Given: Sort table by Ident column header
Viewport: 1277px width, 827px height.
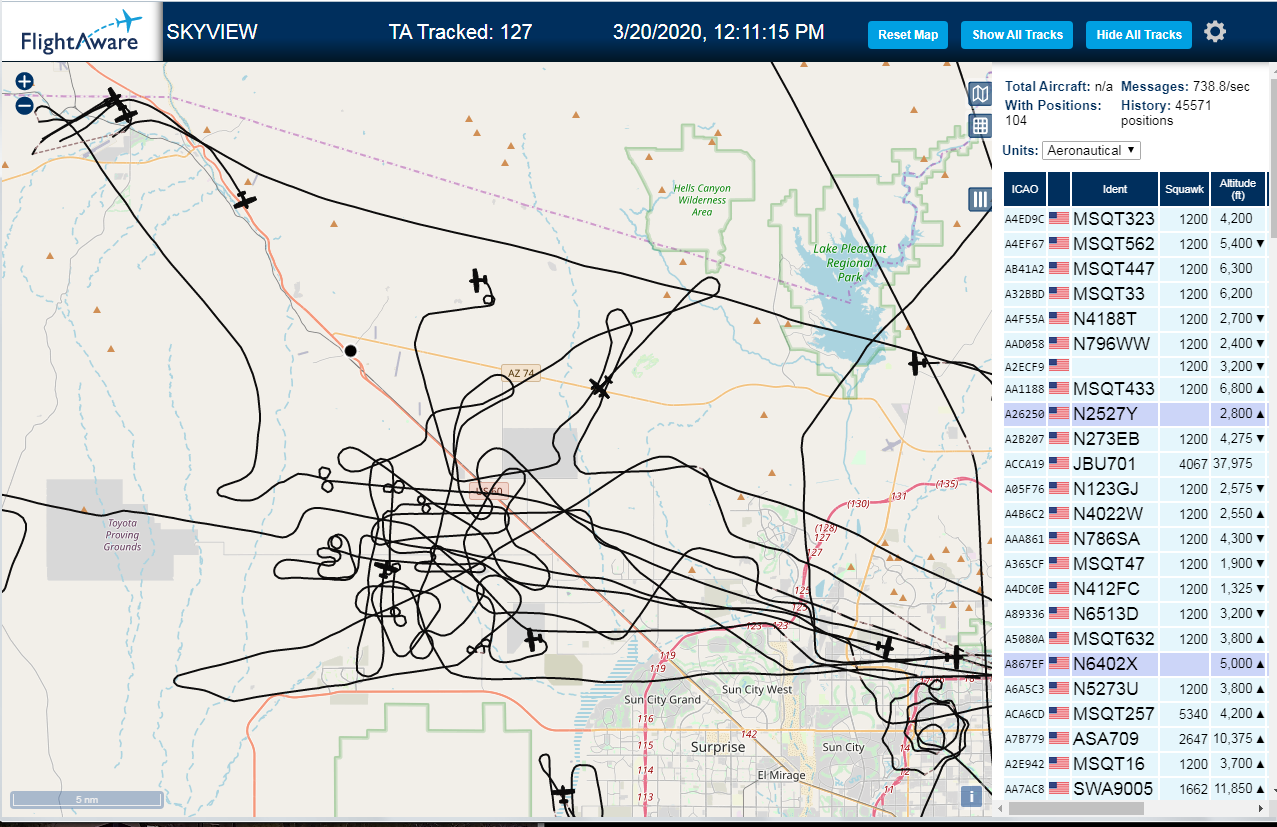Looking at the screenshot, I should (1115, 190).
